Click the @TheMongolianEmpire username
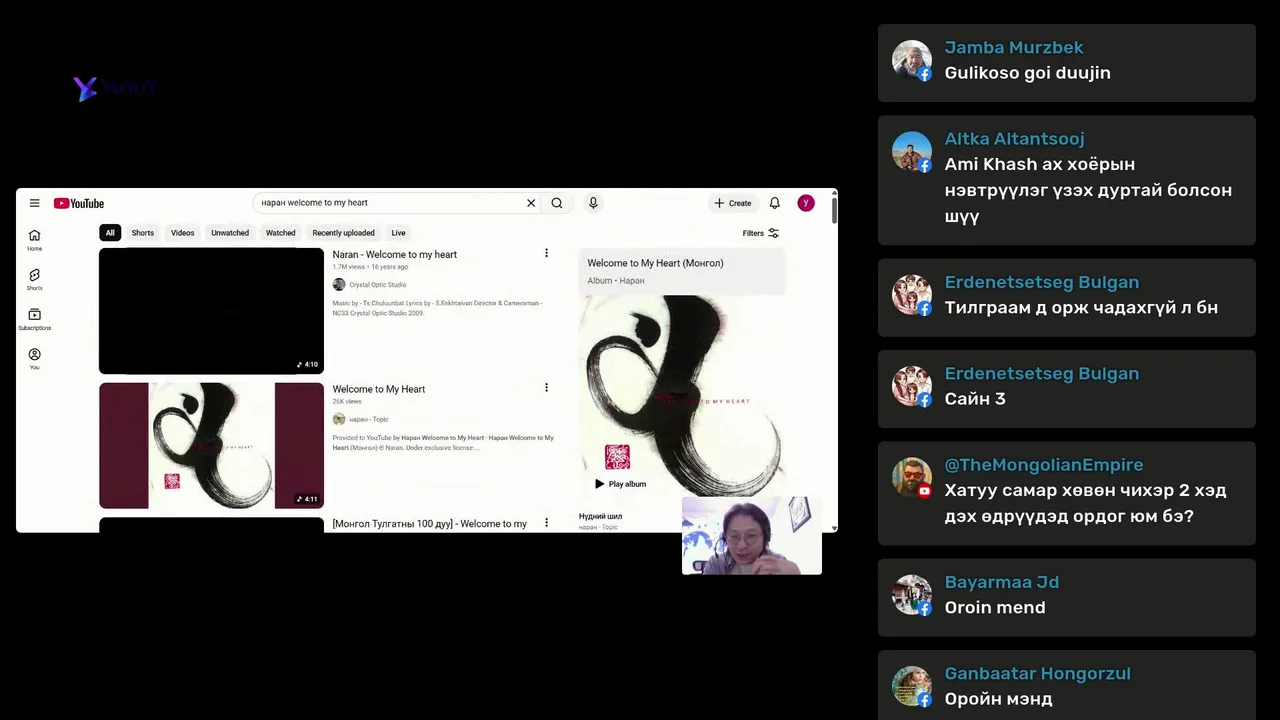The image size is (1280, 720). click(x=1044, y=465)
